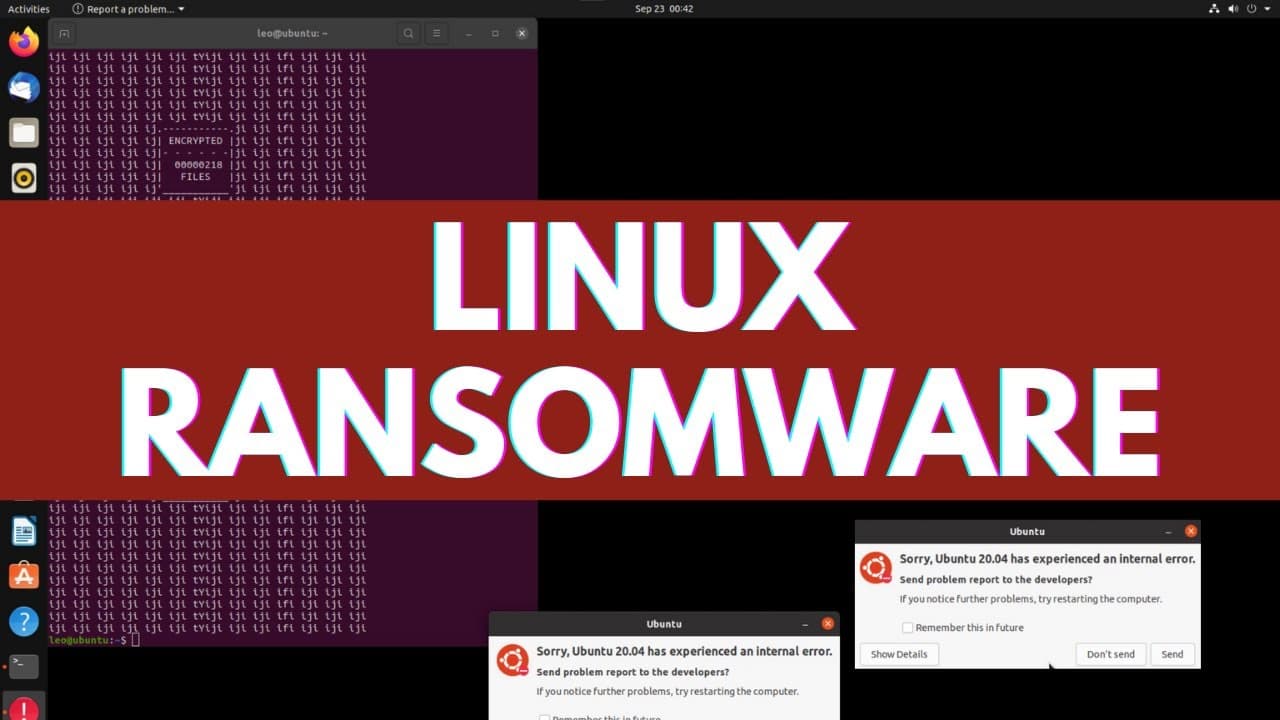1280x720 pixels.
Task: Click the 'Ubuntu' title of the right dialog
Action: click(1027, 532)
